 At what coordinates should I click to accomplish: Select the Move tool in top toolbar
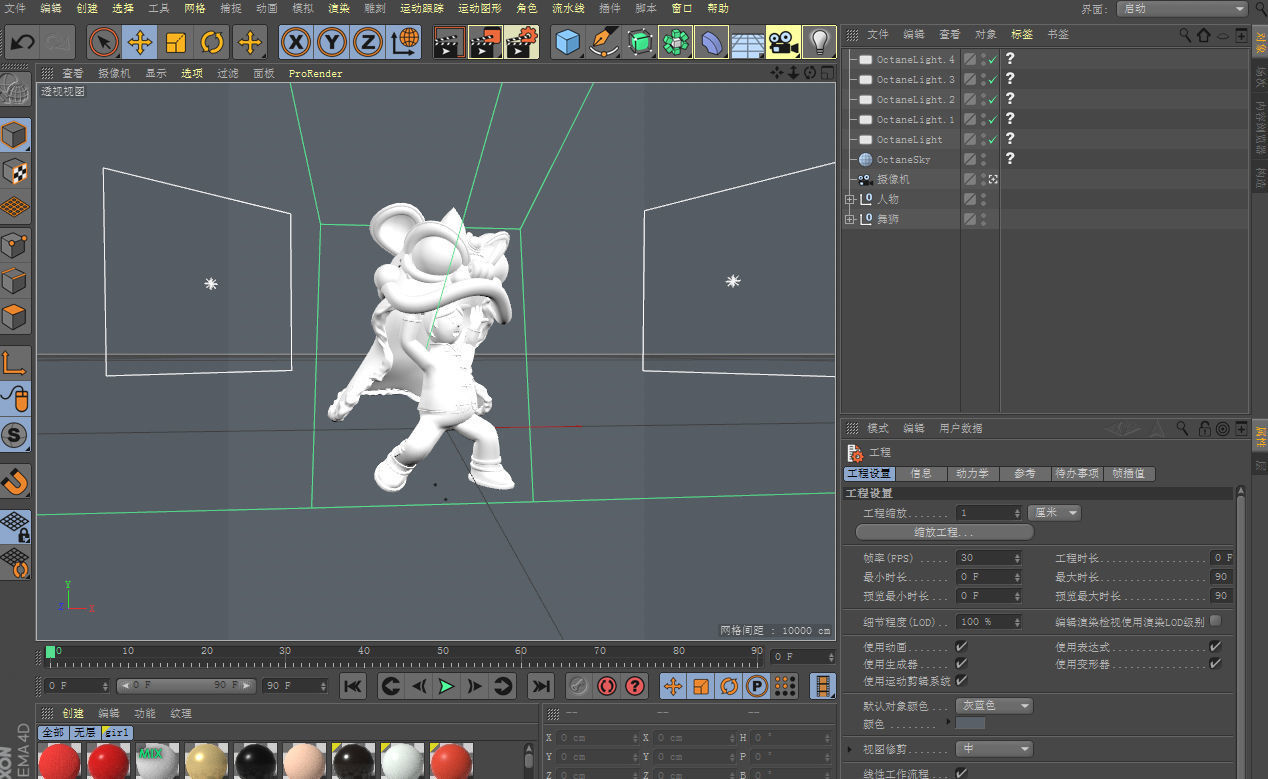(140, 43)
